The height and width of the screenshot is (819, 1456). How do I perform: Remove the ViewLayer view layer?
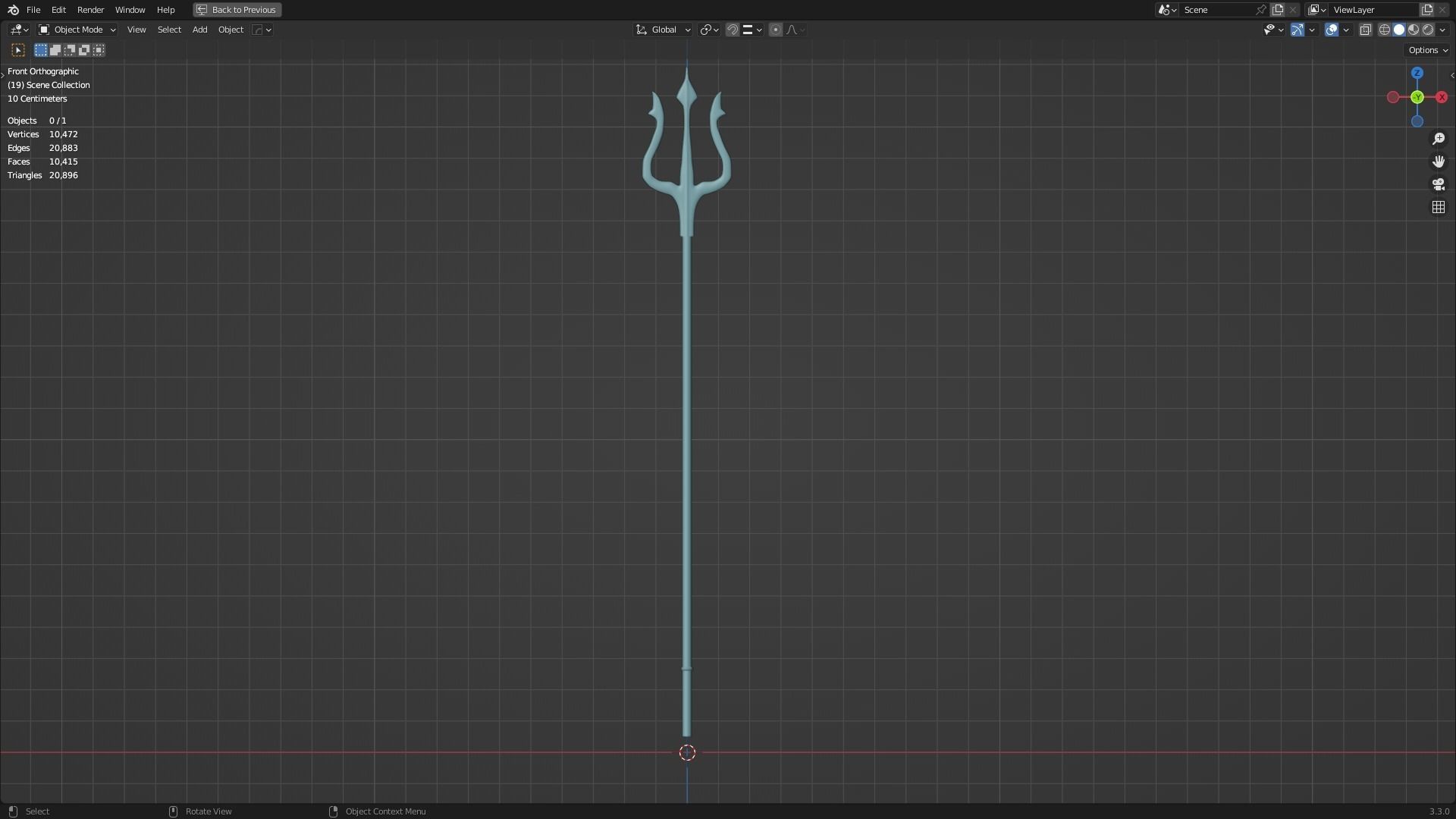point(1442,10)
